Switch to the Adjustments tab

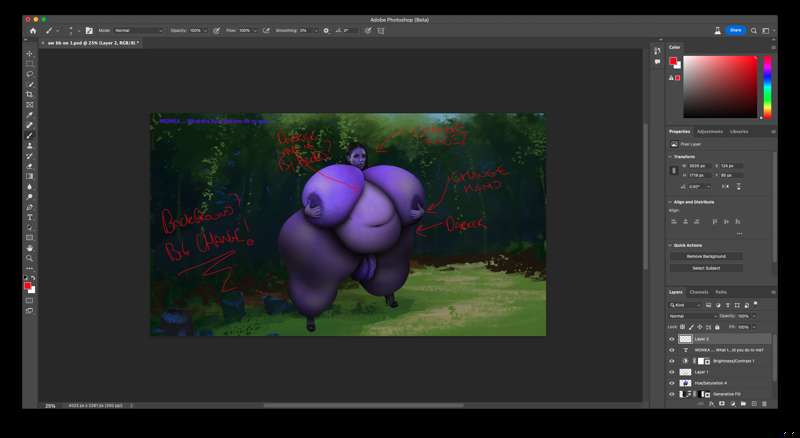(710, 132)
